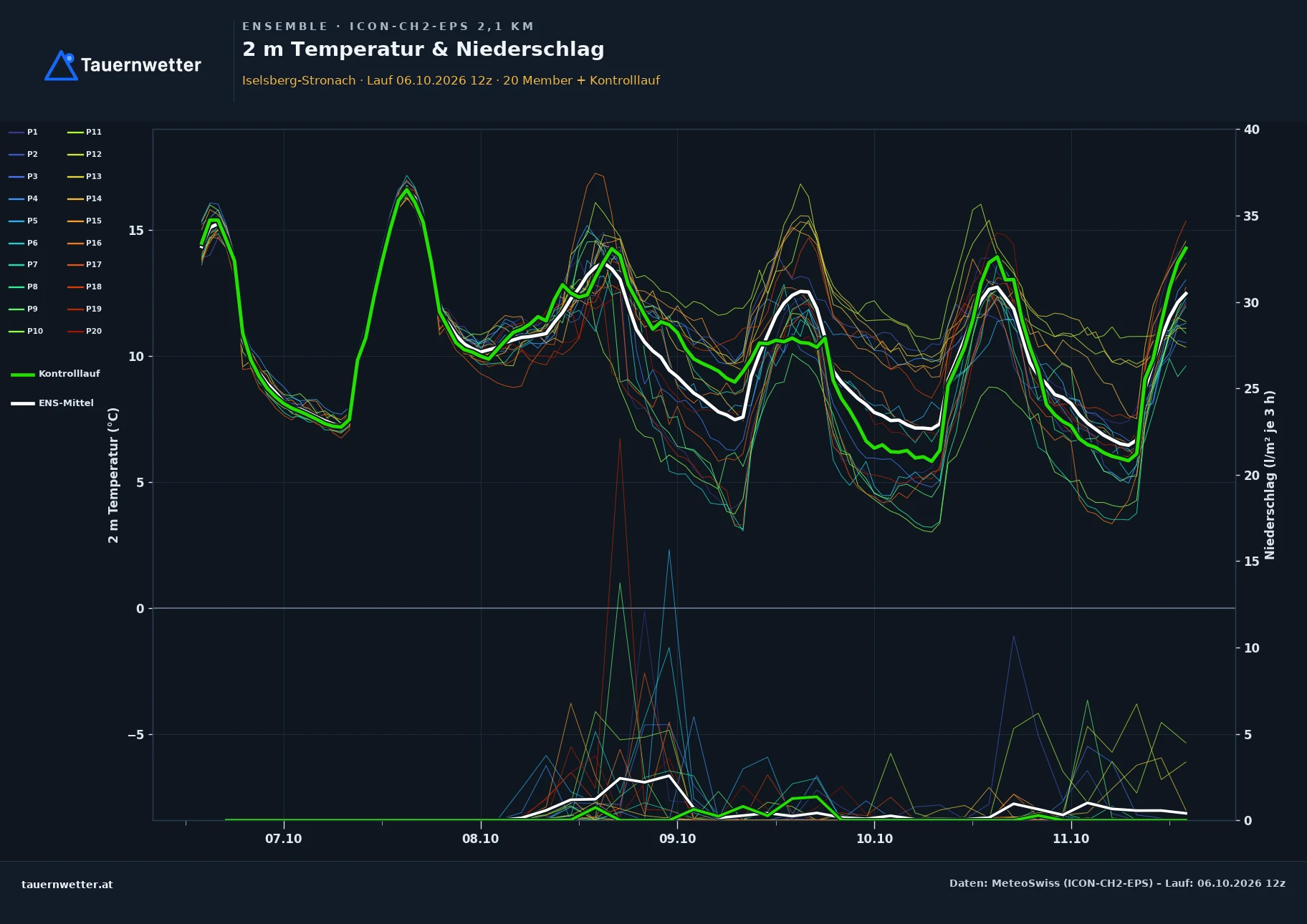Select the P6 legend entry
The height and width of the screenshot is (924, 1307).
pos(24,243)
